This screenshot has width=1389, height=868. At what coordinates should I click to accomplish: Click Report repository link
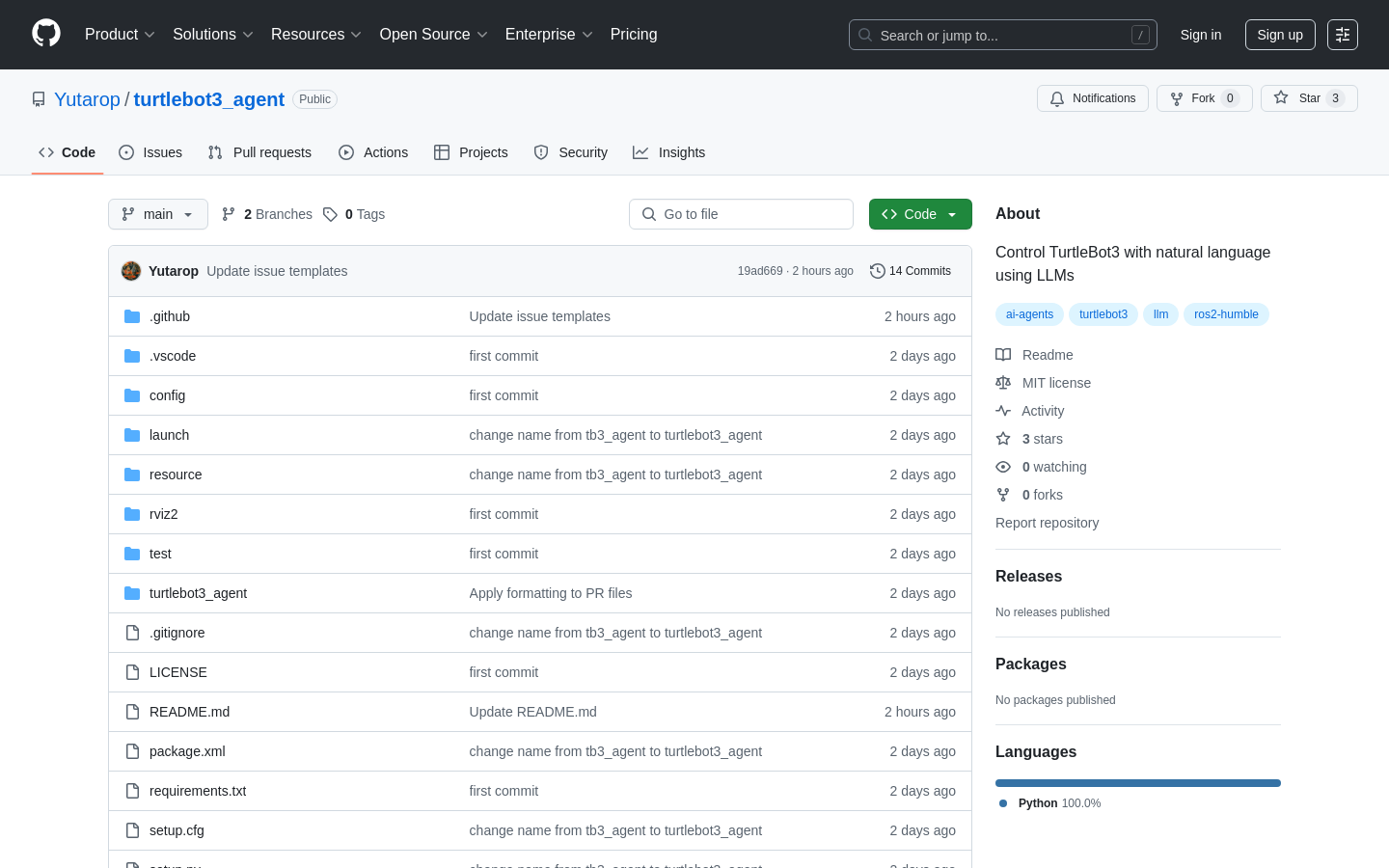(x=1047, y=523)
